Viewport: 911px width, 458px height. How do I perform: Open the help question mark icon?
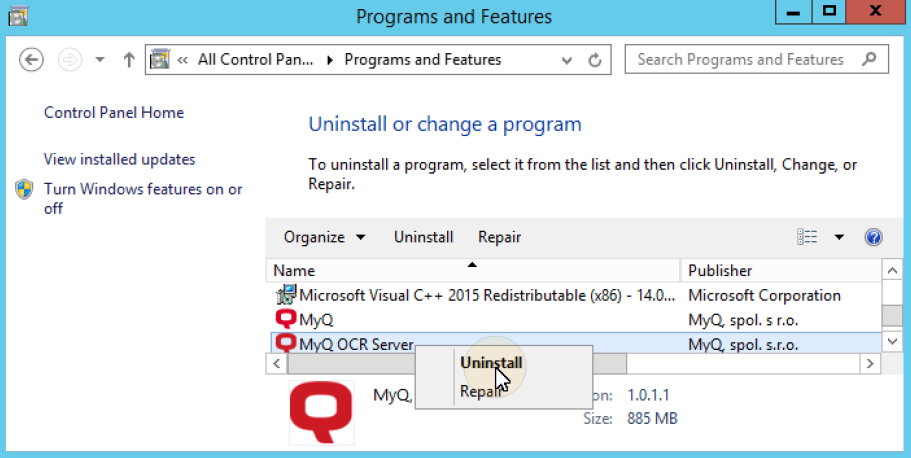pos(873,237)
